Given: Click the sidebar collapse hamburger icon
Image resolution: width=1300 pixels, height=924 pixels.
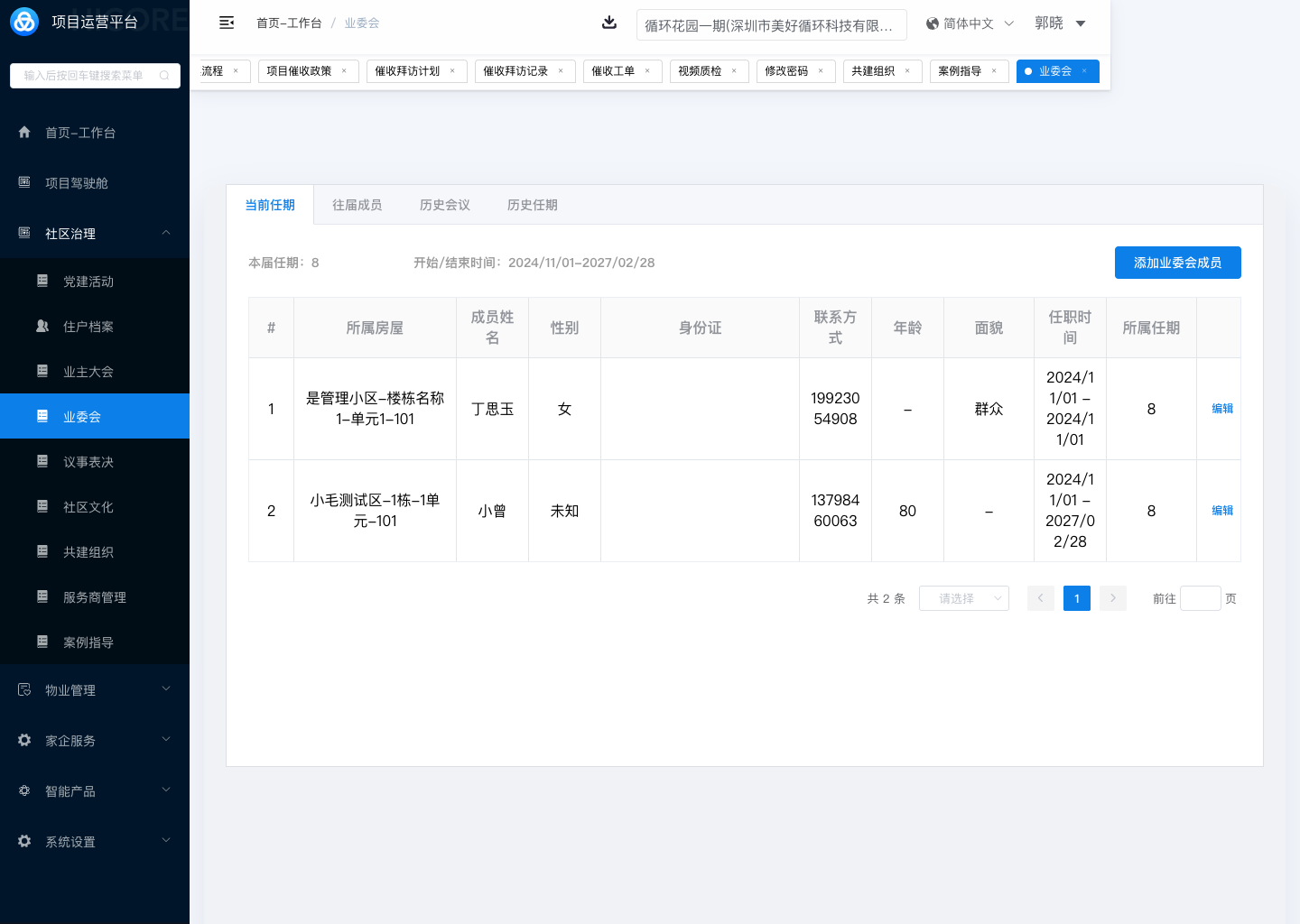Looking at the screenshot, I should point(227,23).
